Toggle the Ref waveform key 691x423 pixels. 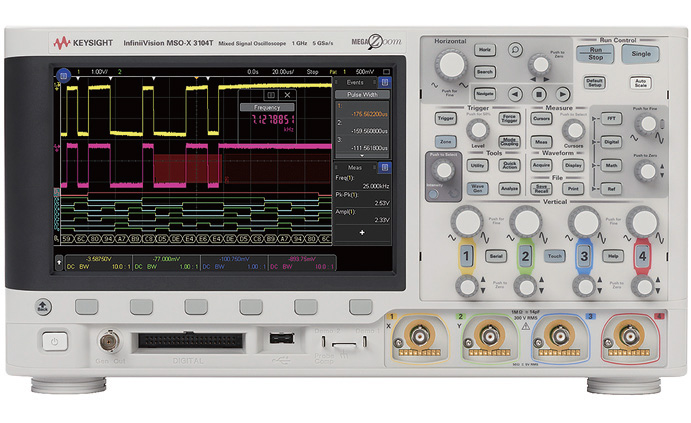[612, 189]
